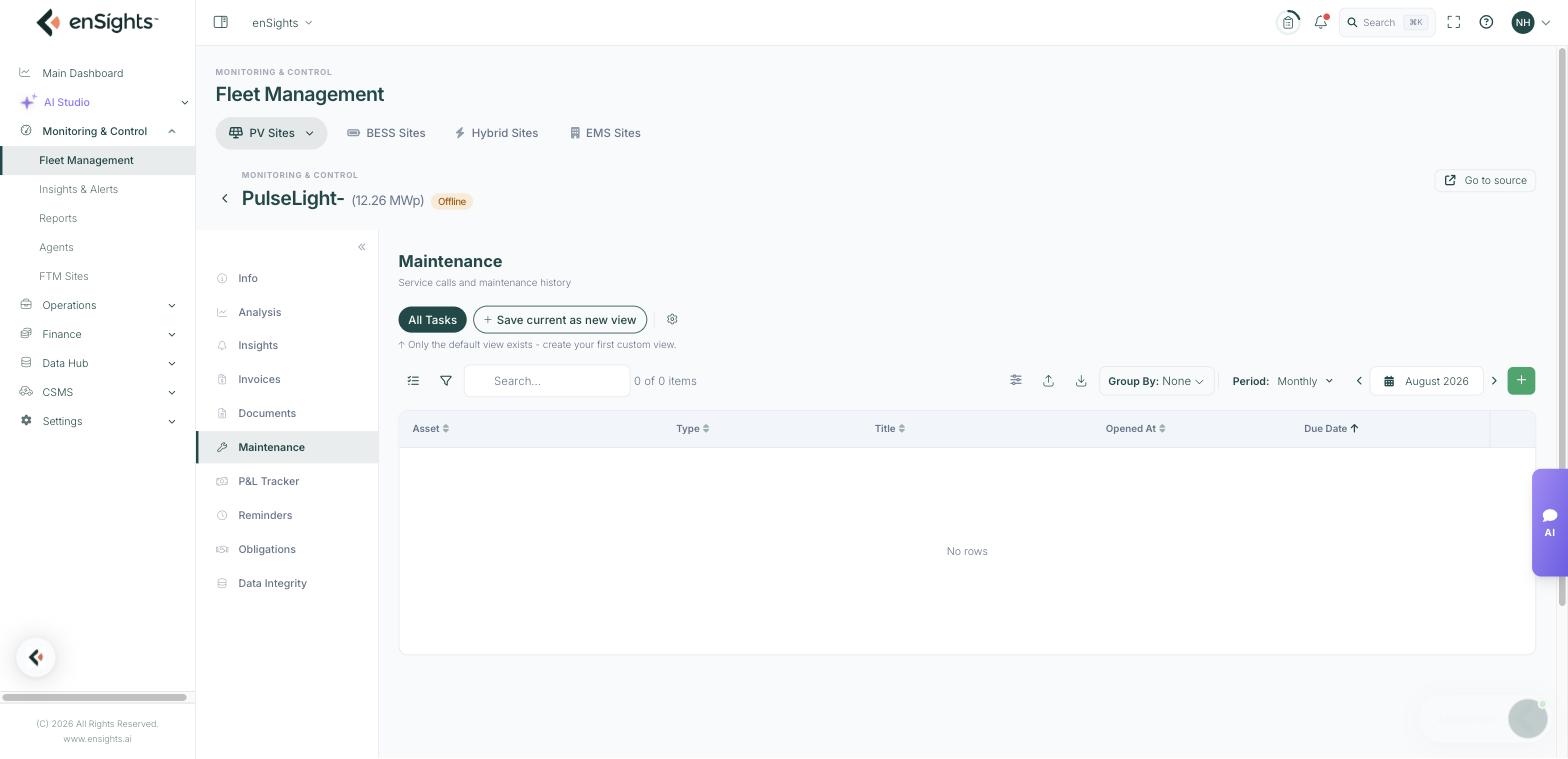Collapse the Monitoring & Control section
The width and height of the screenshot is (1568, 759).
click(x=172, y=131)
